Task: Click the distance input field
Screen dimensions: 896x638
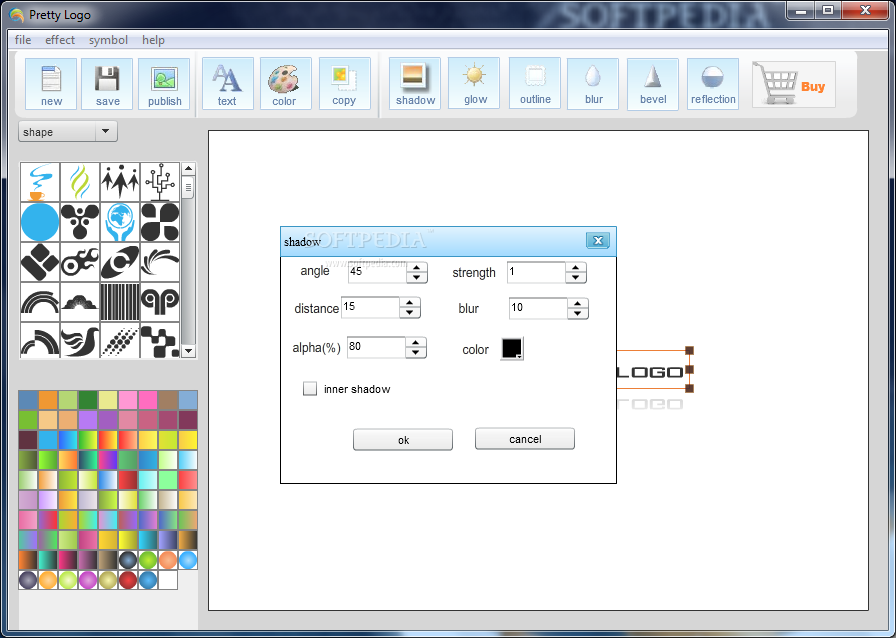Action: pos(370,308)
